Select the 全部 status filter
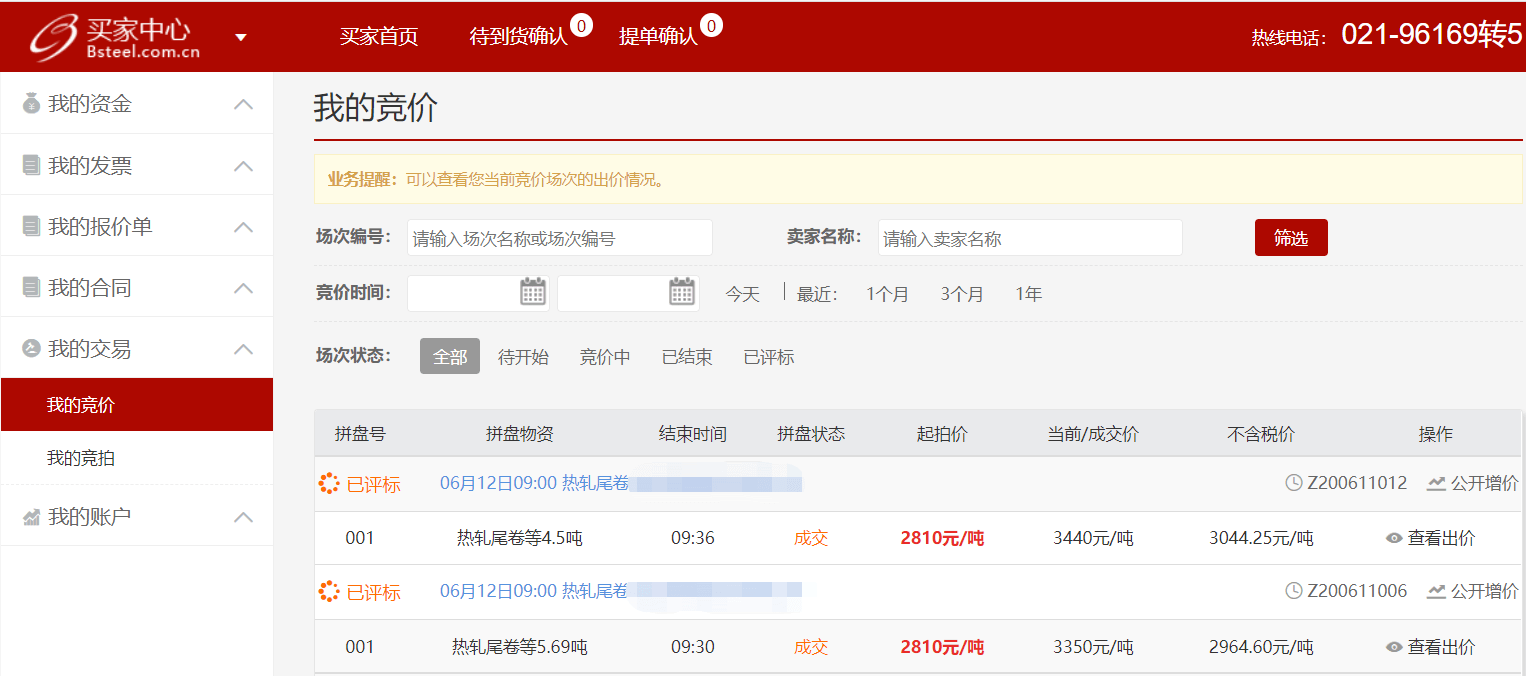 (449, 357)
